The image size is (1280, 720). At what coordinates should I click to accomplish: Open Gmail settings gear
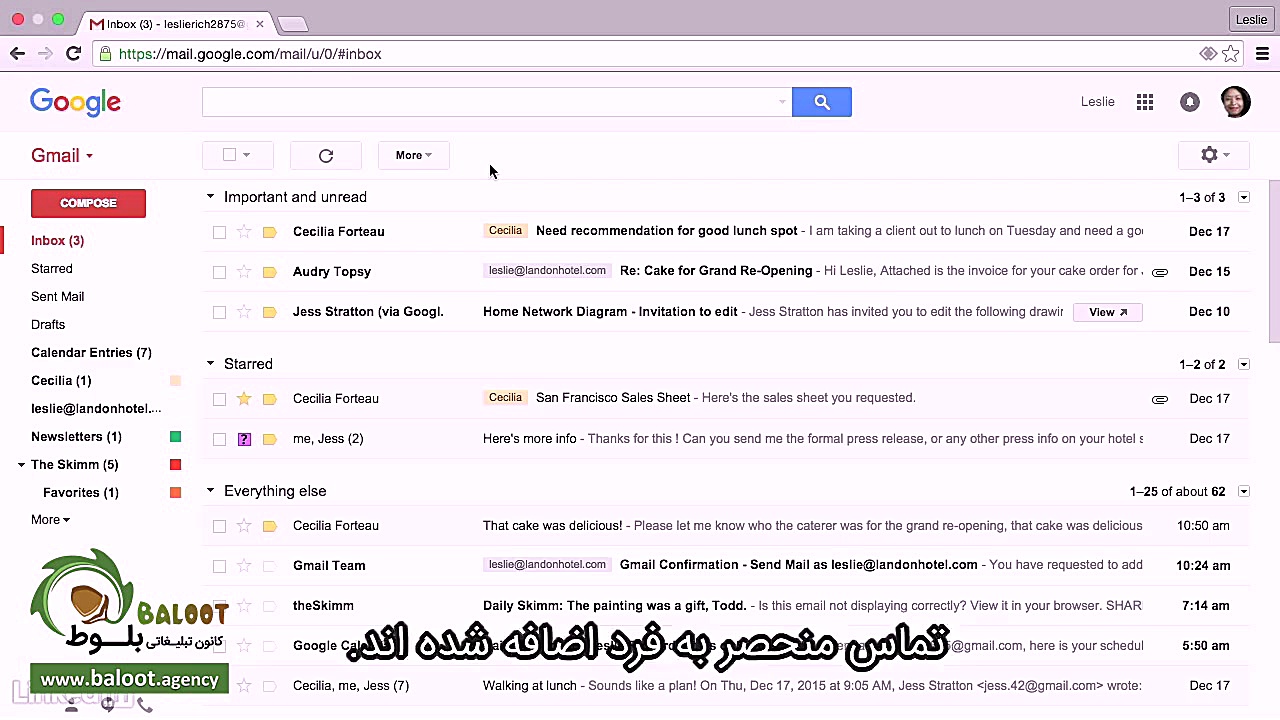tap(1209, 155)
